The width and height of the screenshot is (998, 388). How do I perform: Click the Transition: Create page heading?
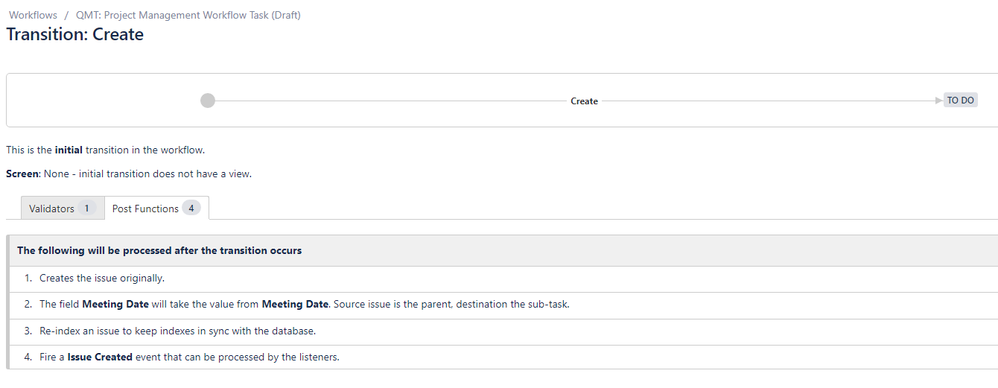pyautogui.click(x=75, y=34)
